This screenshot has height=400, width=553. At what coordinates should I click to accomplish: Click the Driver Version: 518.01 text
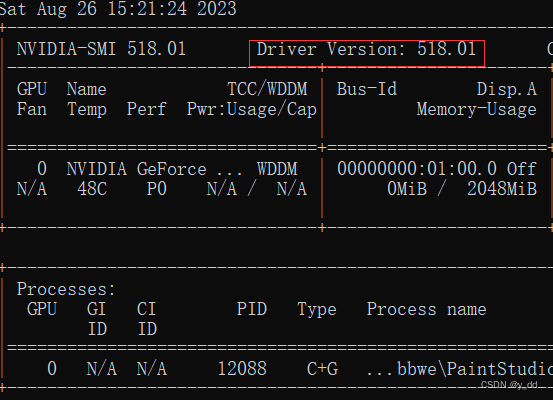point(366,49)
